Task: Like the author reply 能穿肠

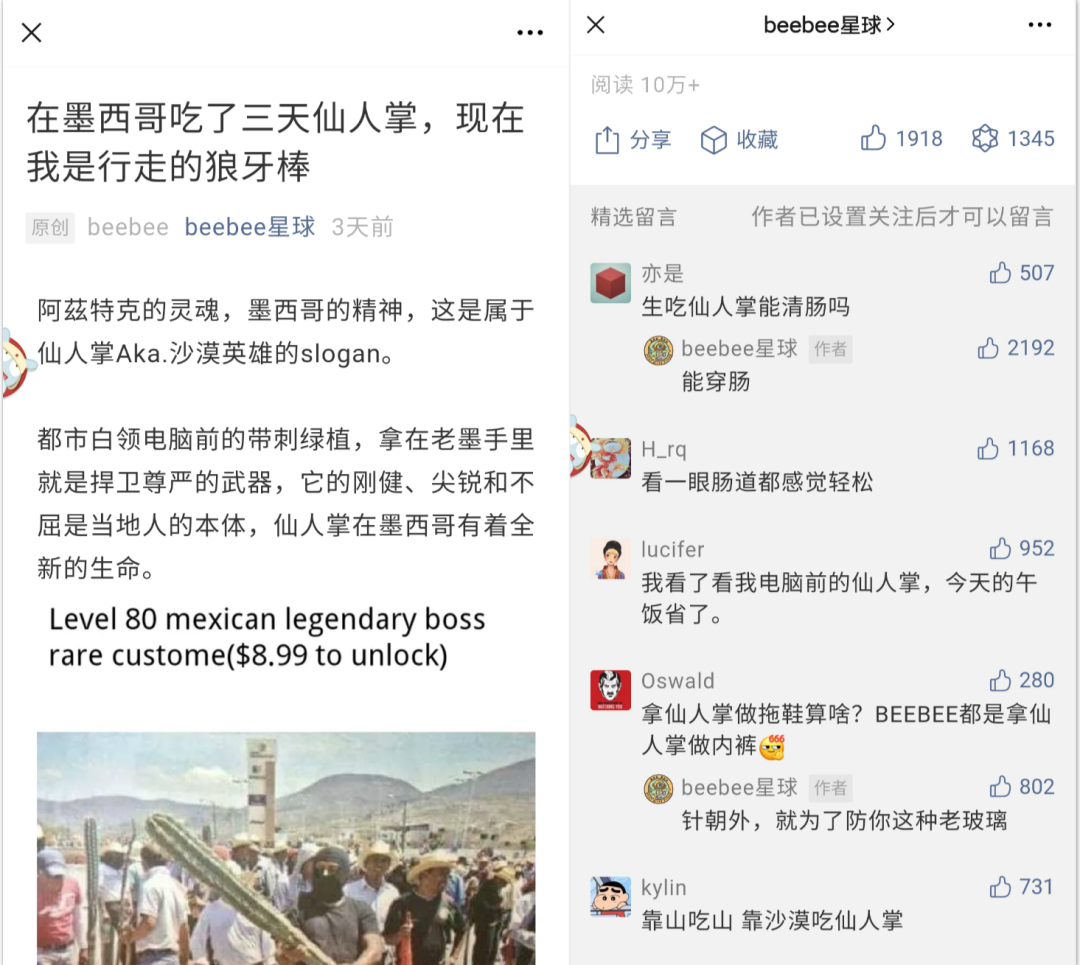Action: [x=988, y=348]
